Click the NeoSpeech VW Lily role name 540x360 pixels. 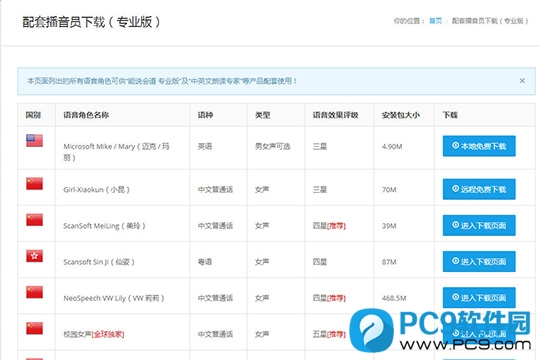click(114, 298)
